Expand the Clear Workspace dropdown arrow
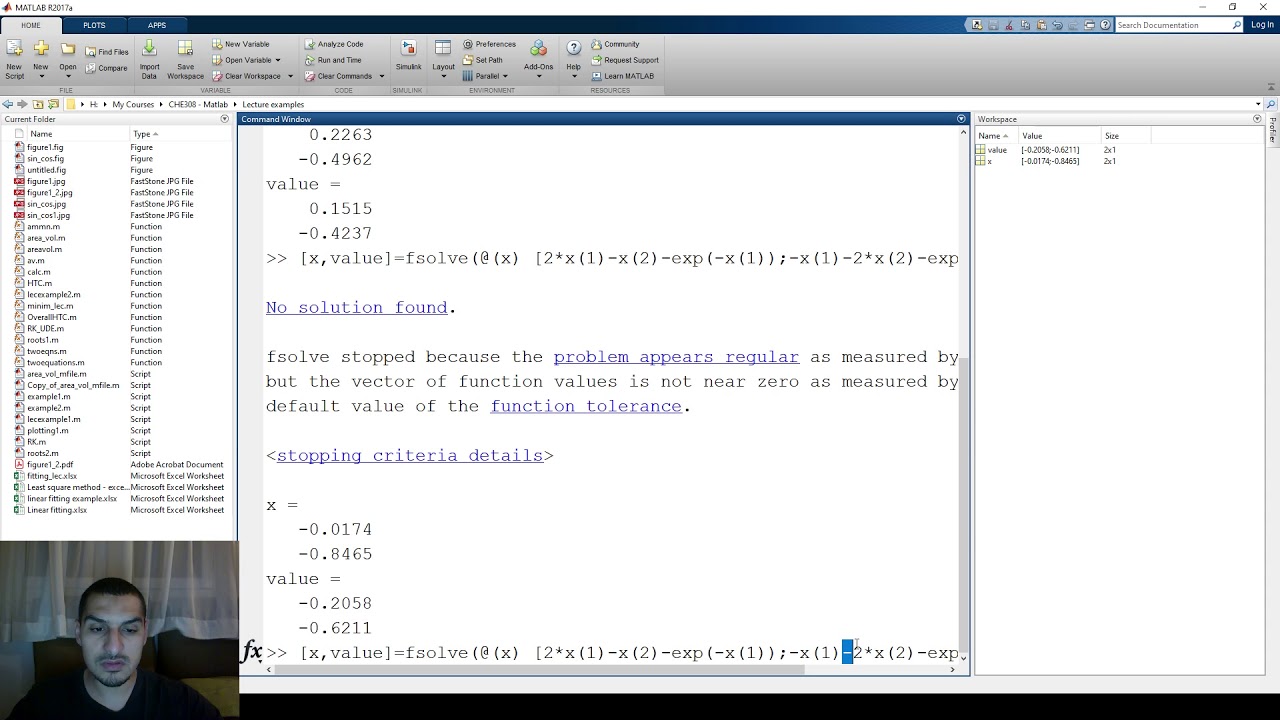1280x720 pixels. [290, 76]
